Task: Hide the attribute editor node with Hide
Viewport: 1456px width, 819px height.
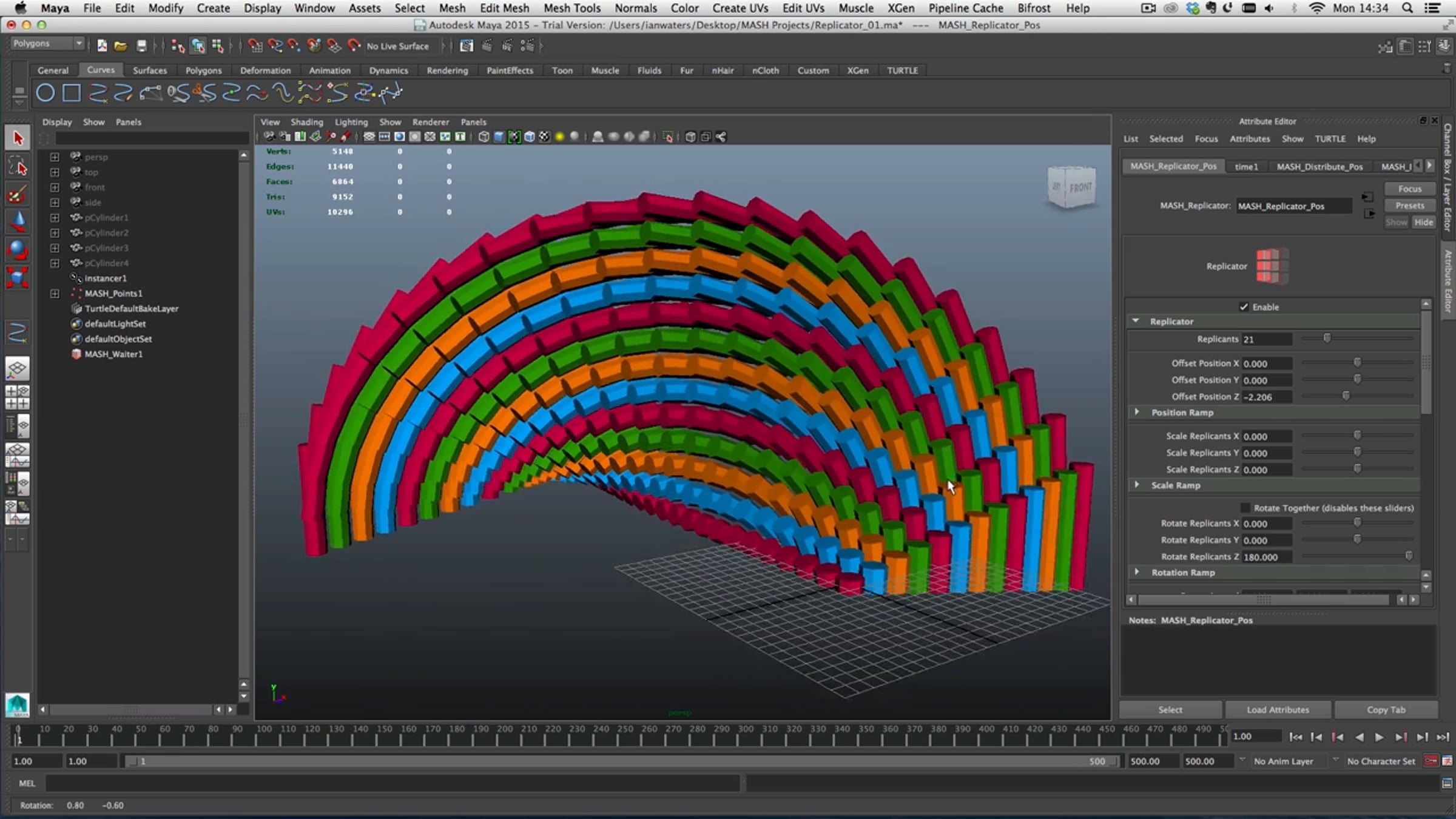Action: pyautogui.click(x=1423, y=222)
